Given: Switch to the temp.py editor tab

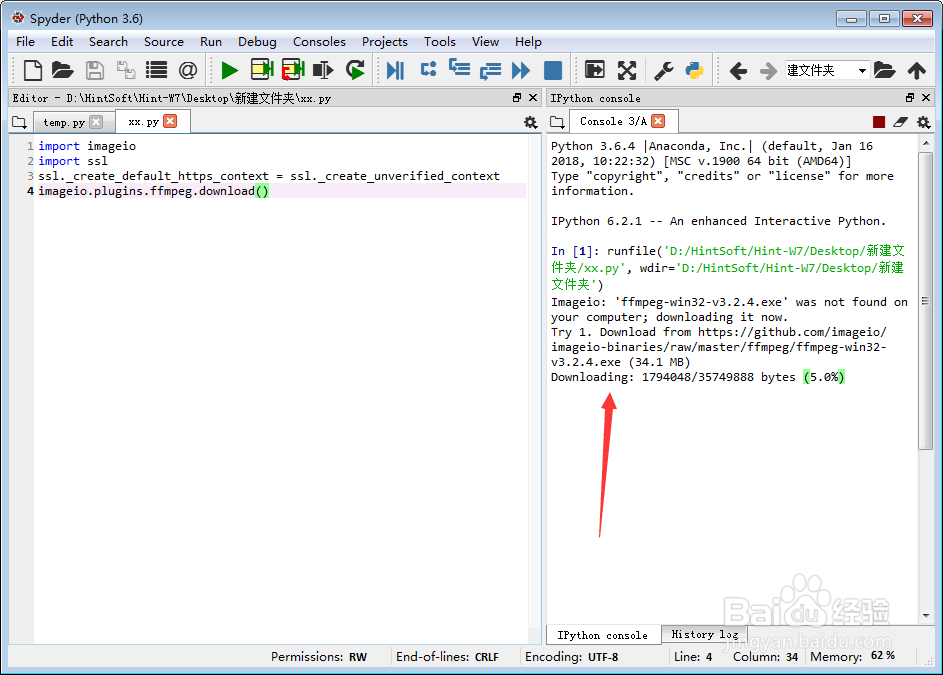Looking at the screenshot, I should [64, 122].
